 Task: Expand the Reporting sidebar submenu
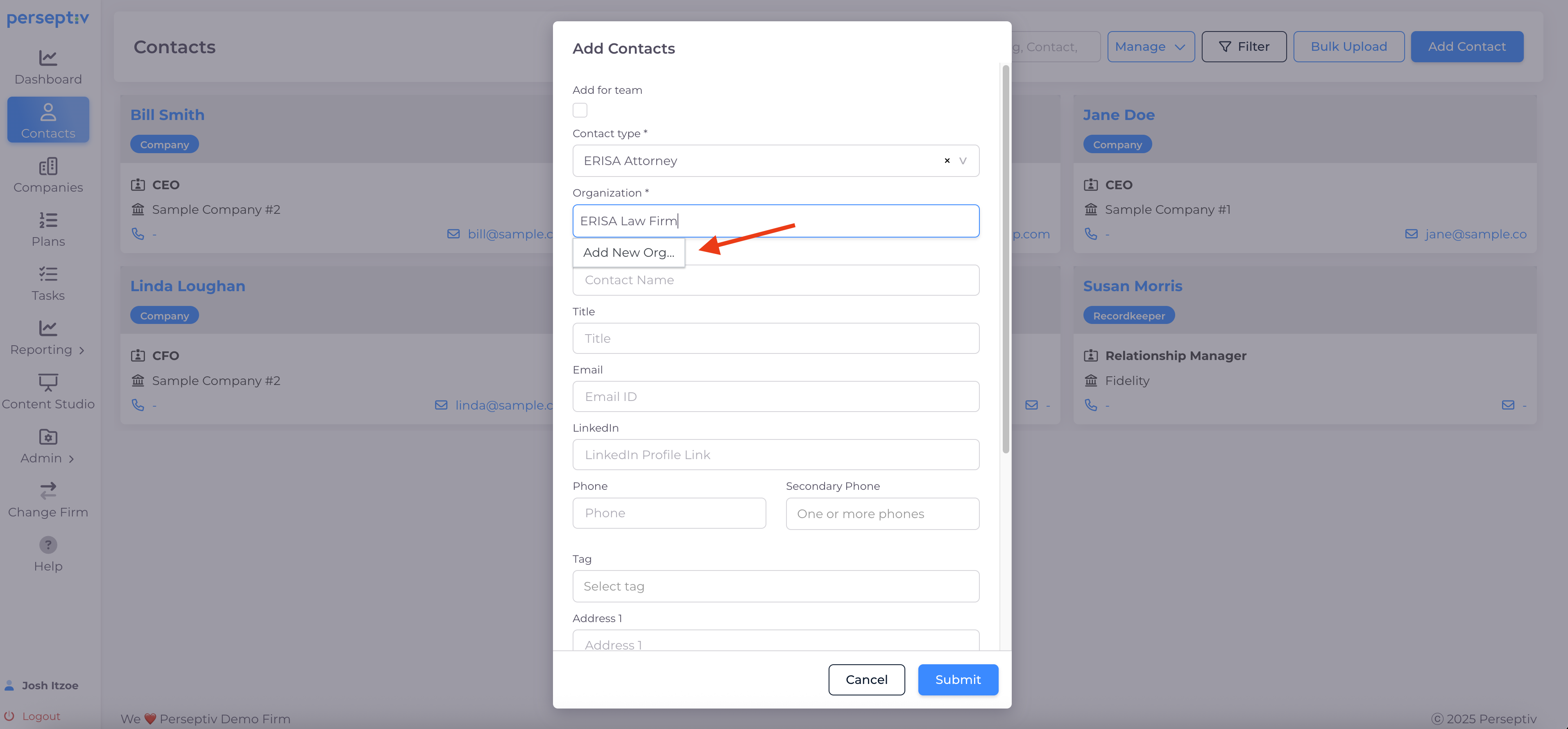82,350
